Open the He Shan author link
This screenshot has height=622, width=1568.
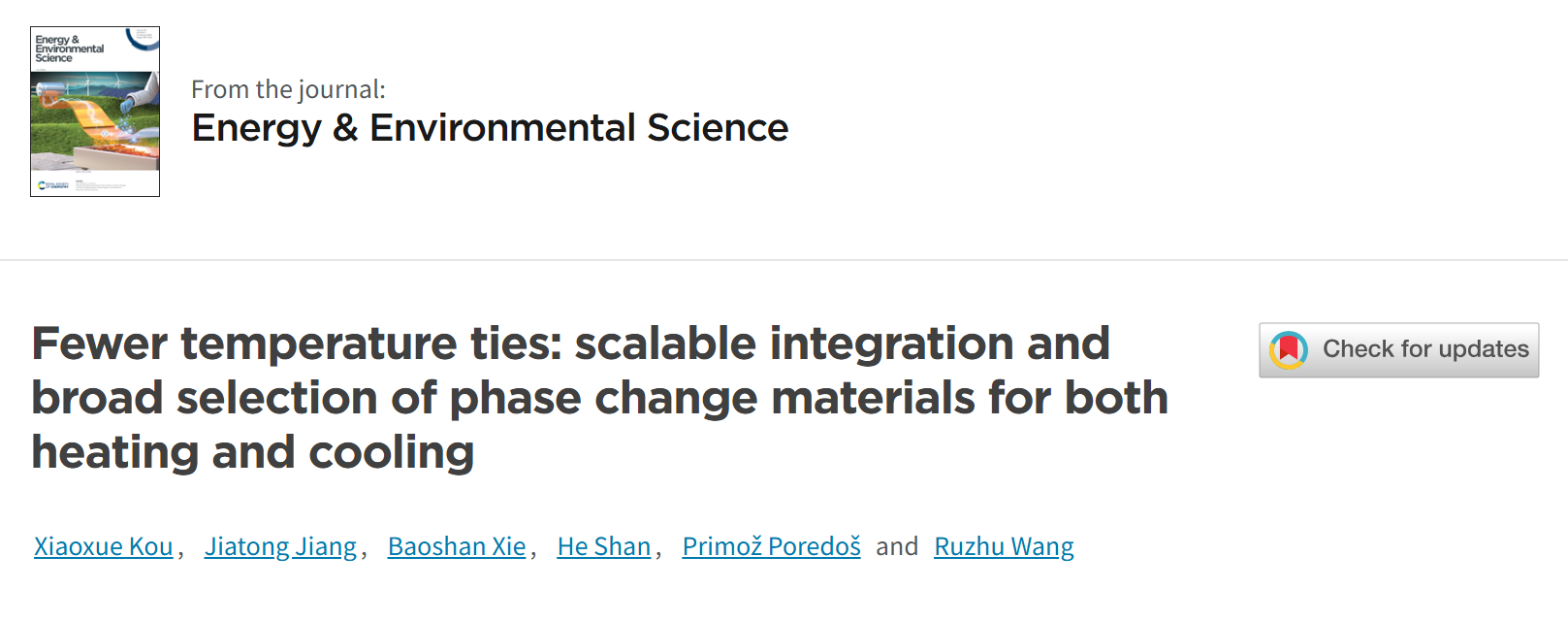coord(603,546)
